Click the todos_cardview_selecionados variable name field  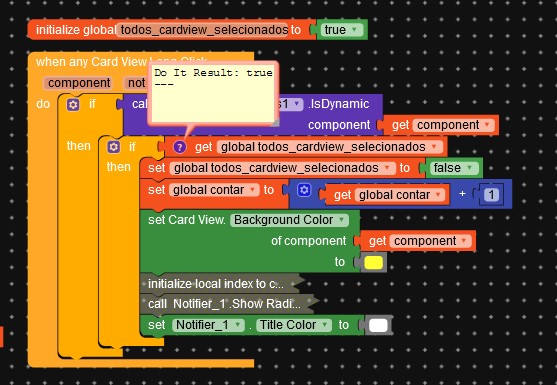coord(202,30)
